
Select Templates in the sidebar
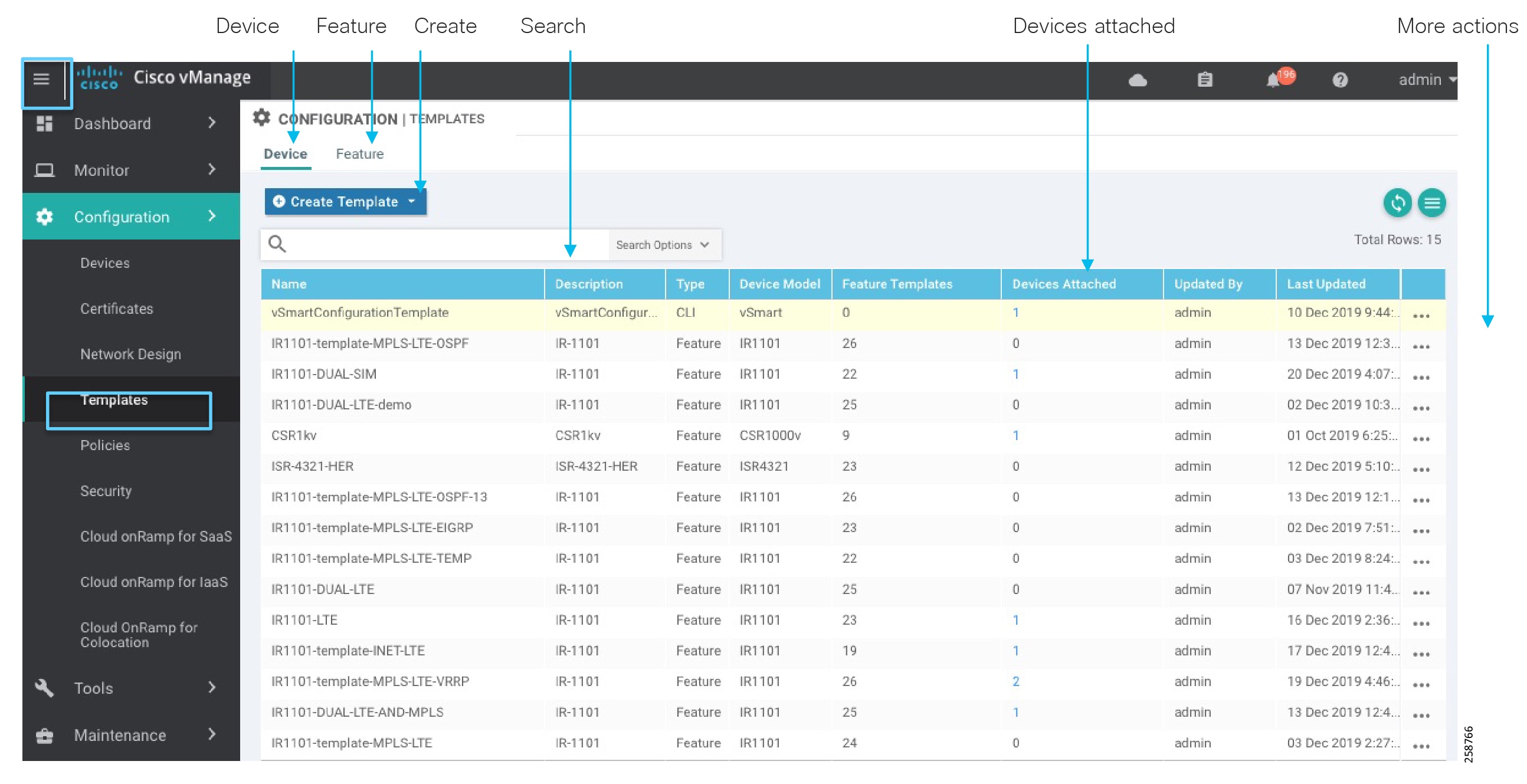tap(114, 400)
